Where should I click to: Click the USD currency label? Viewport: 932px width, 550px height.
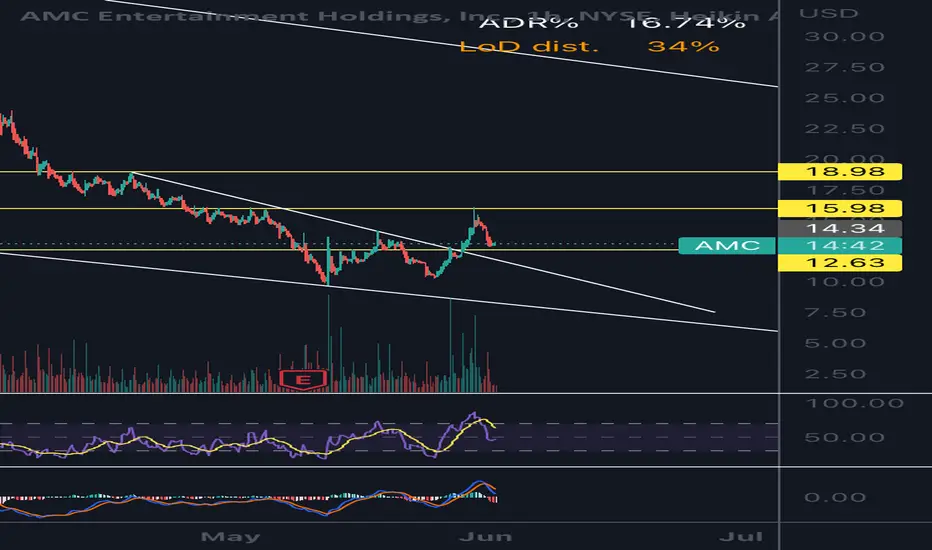(829, 13)
